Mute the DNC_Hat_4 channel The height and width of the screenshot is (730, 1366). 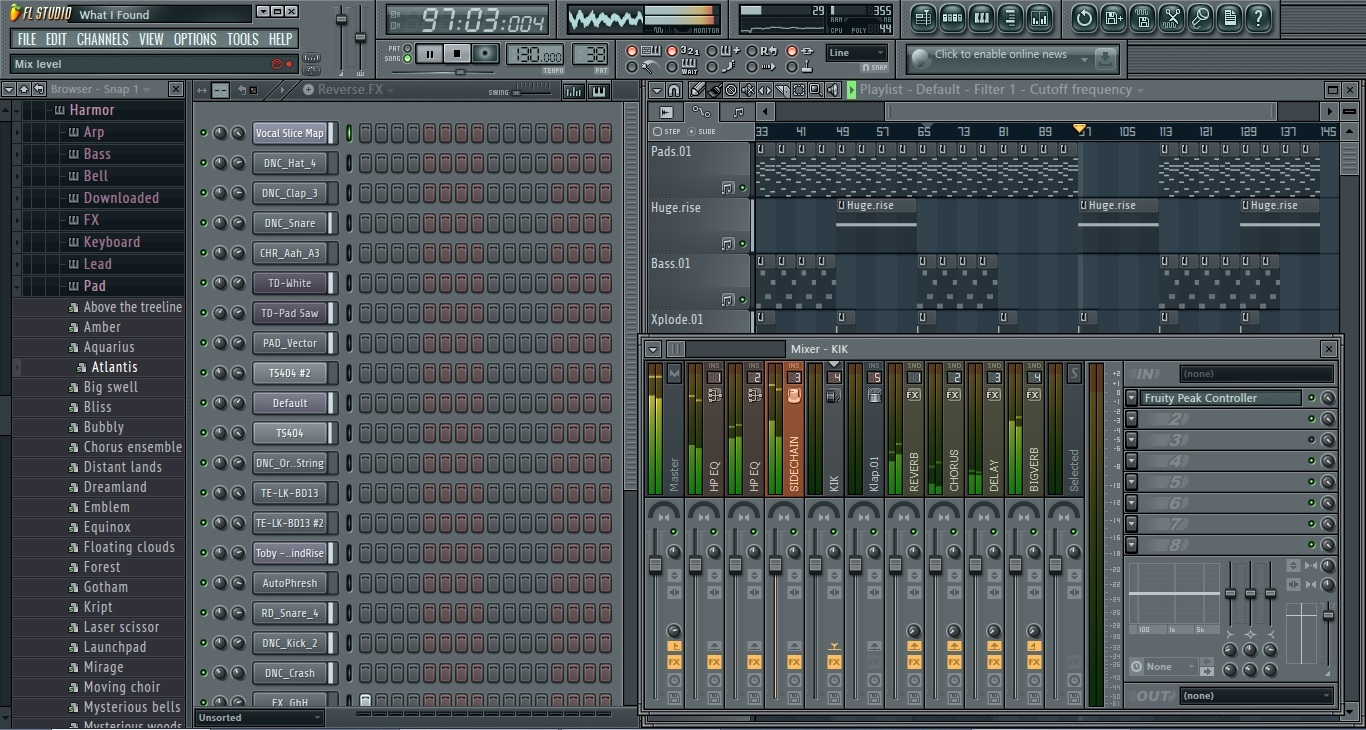pyautogui.click(x=203, y=163)
